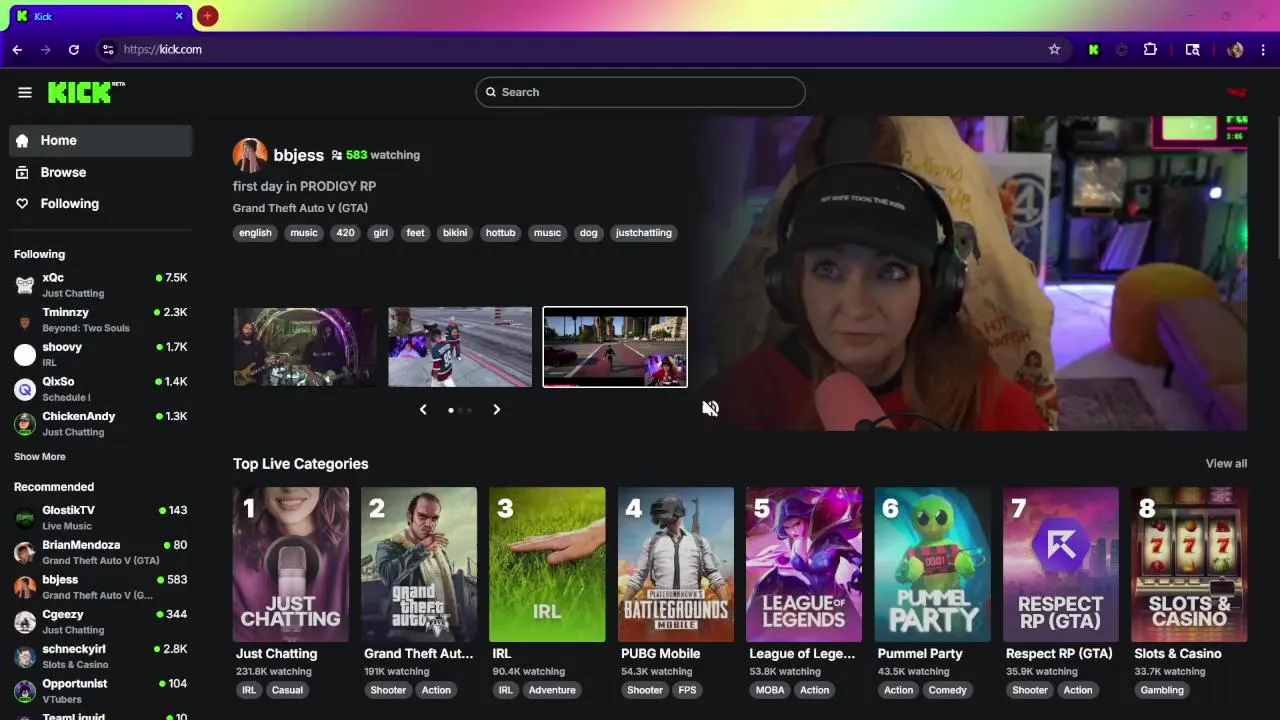Screen dimensions: 1280x720
Task: Click the address bar URL kick.com
Action: pos(163,49)
